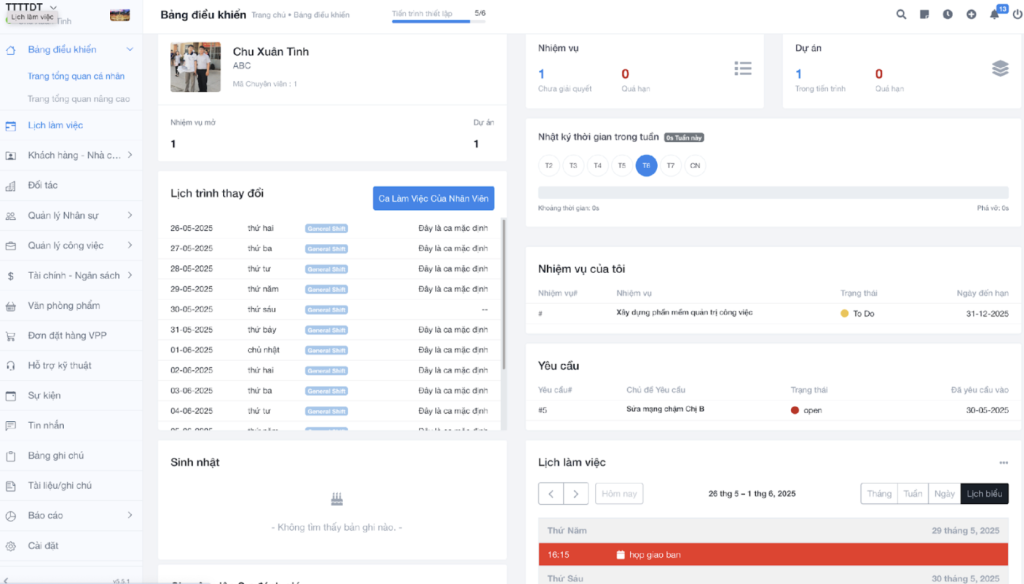Click the 1 Chưa giải quyết task count
The image size is (1024, 584).
[541, 74]
